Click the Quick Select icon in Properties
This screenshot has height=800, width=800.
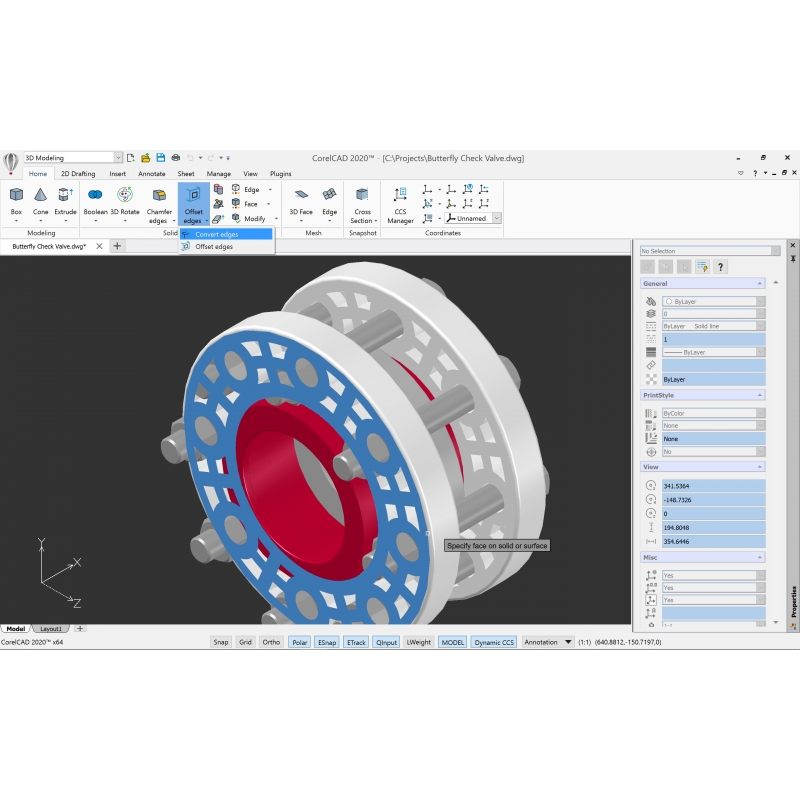702,267
